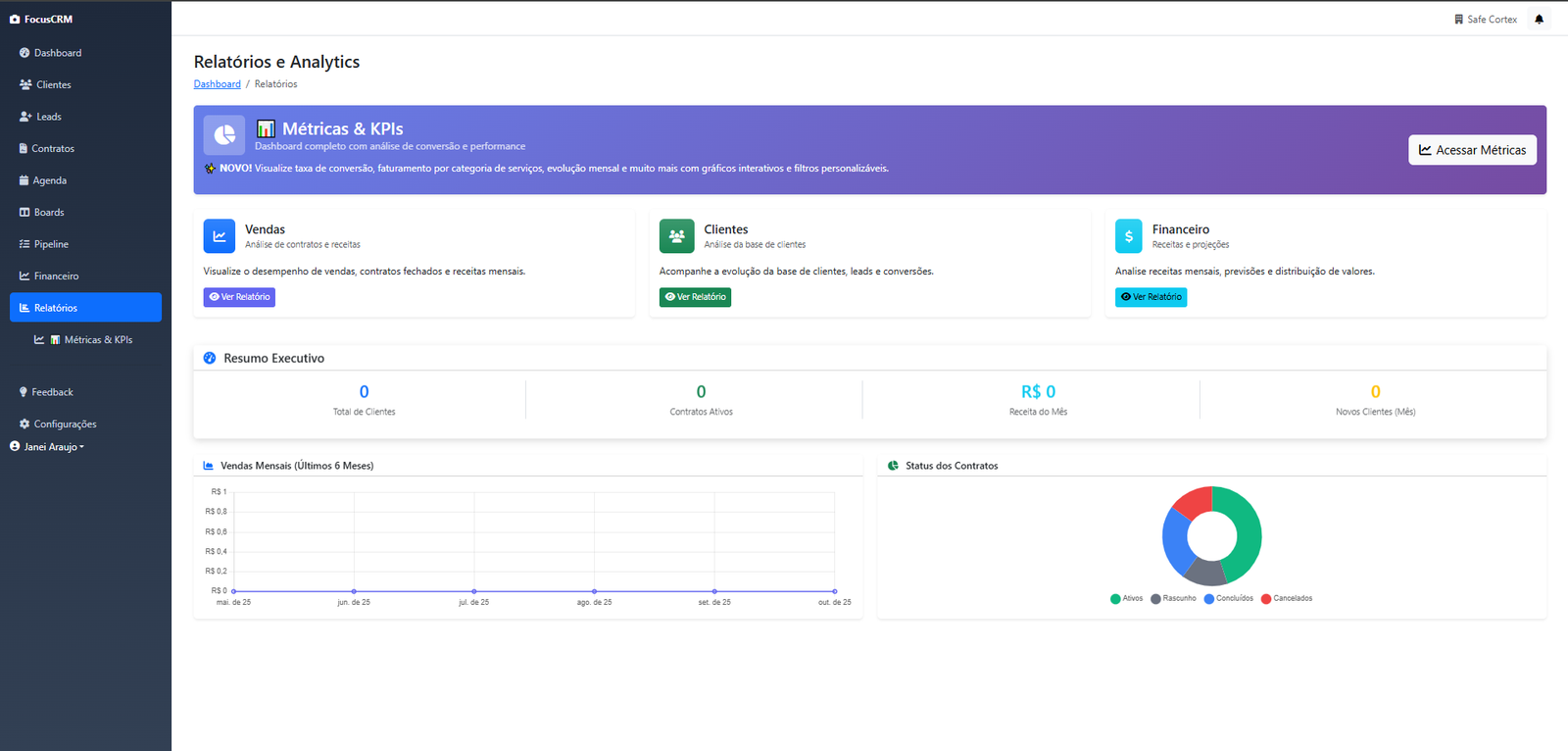Toggle the Concluídos legend item
Viewport: 1568px width, 751px height.
pos(1228,598)
